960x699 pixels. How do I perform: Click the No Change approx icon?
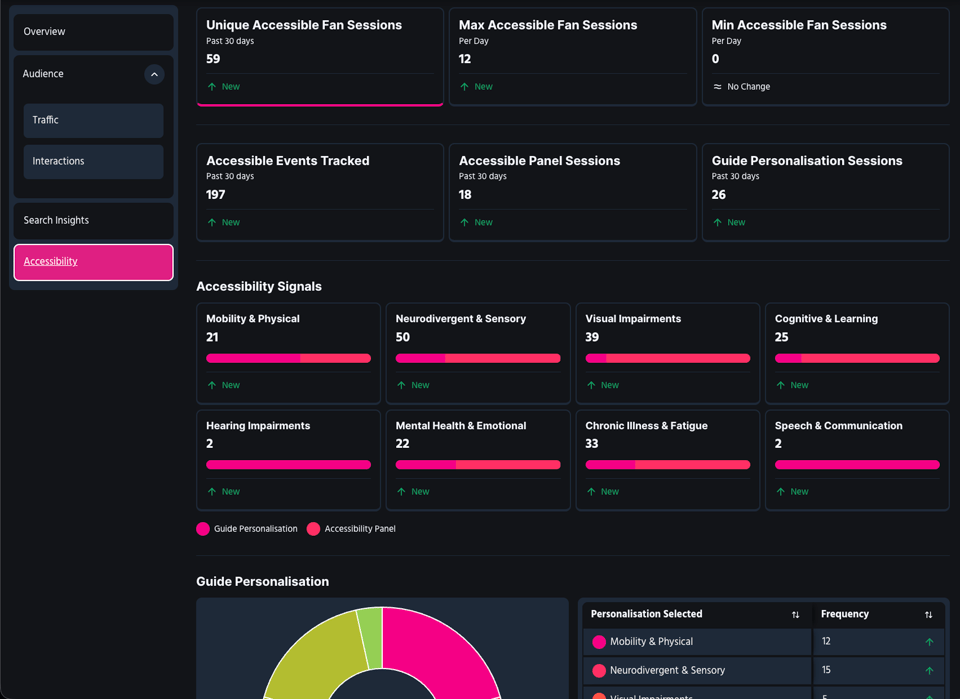point(718,87)
